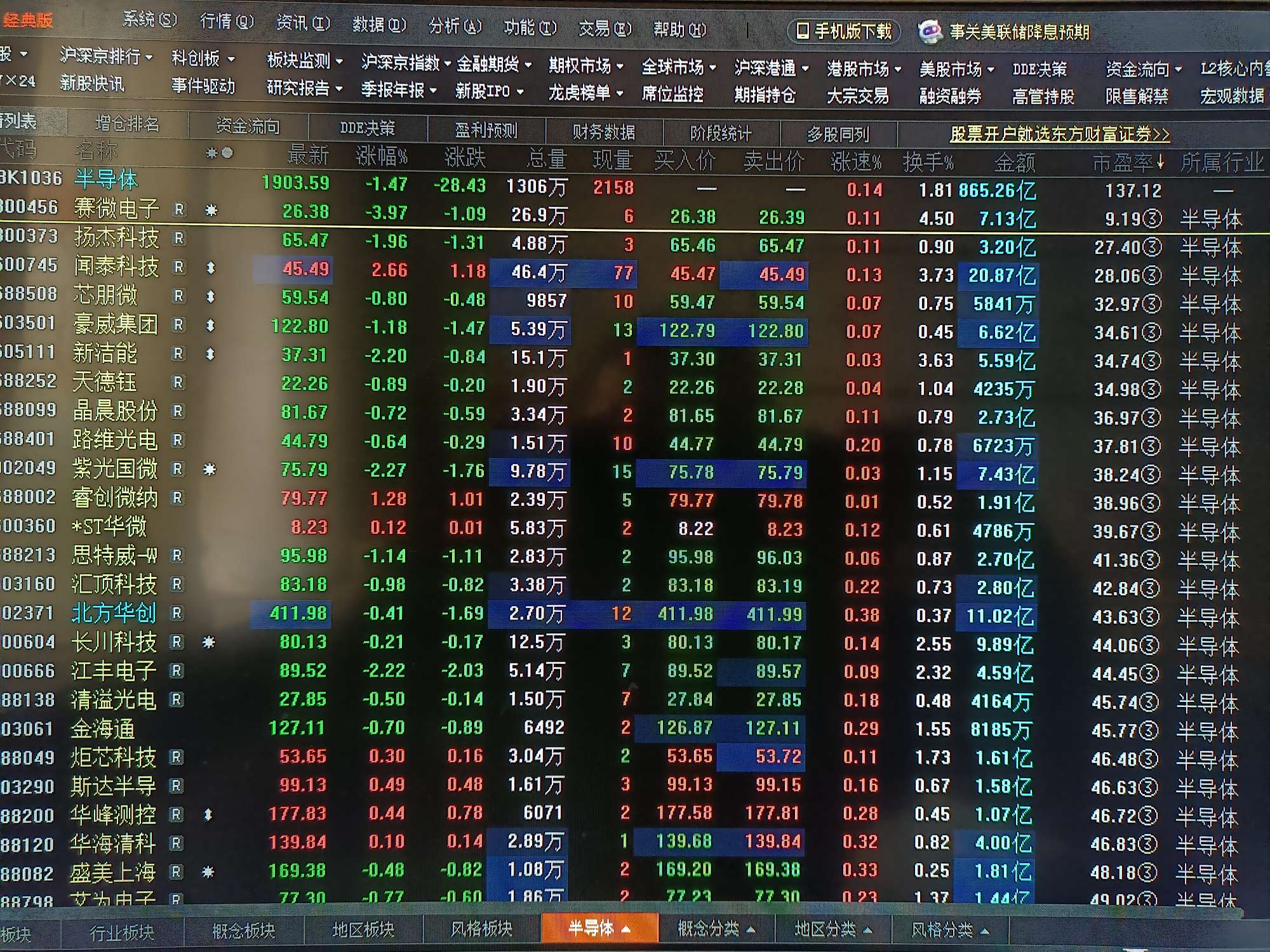This screenshot has width=1270, height=952.
Task: Click the circled 3 icon in 赛微电子 row
Action: (x=1151, y=219)
